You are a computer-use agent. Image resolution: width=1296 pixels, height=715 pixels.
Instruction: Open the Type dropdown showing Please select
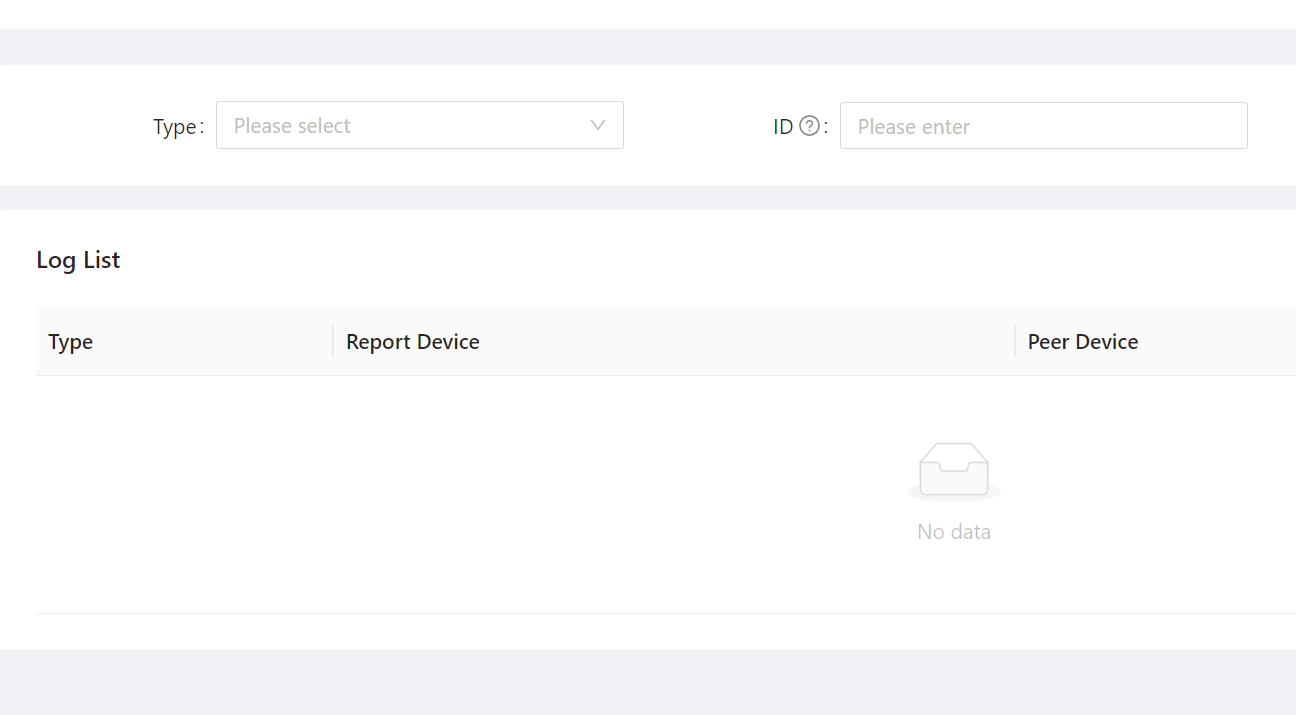click(420, 125)
